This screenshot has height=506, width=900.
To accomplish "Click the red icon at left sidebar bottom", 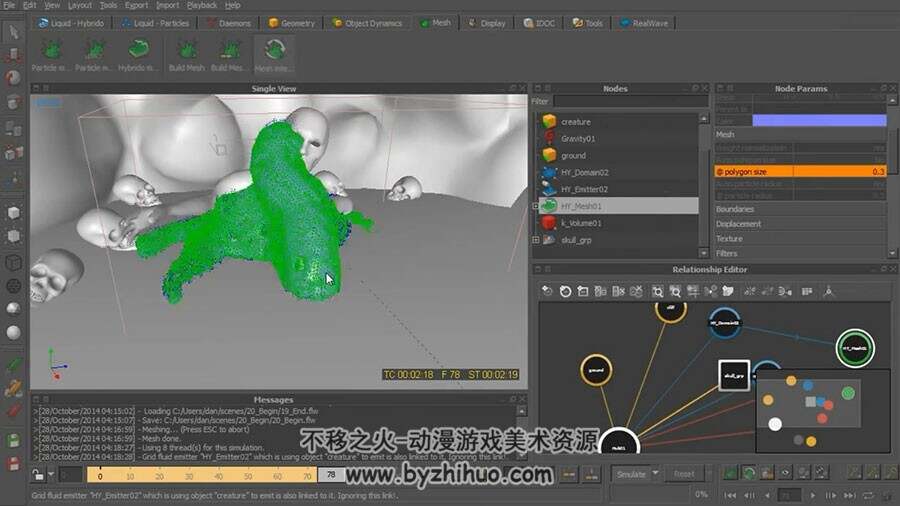I will click(x=14, y=464).
